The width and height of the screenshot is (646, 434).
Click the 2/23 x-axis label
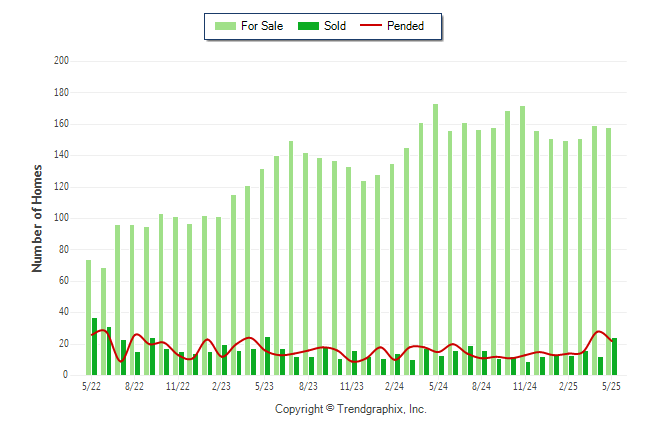221,386
